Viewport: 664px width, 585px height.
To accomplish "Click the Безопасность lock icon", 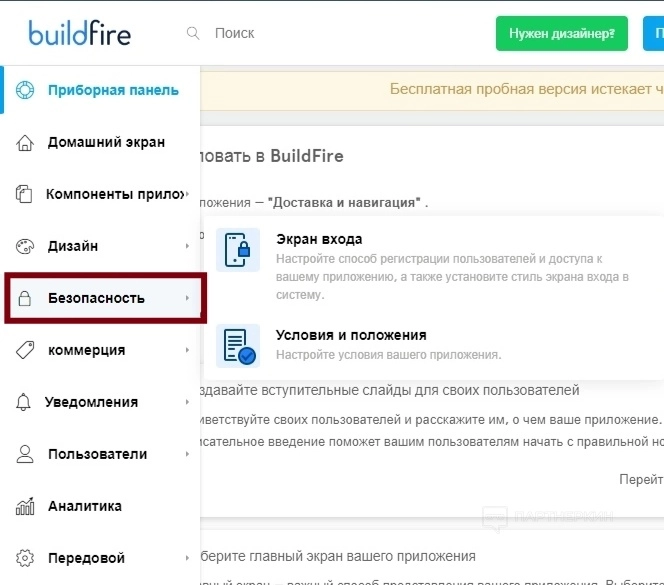I will 26,298.
